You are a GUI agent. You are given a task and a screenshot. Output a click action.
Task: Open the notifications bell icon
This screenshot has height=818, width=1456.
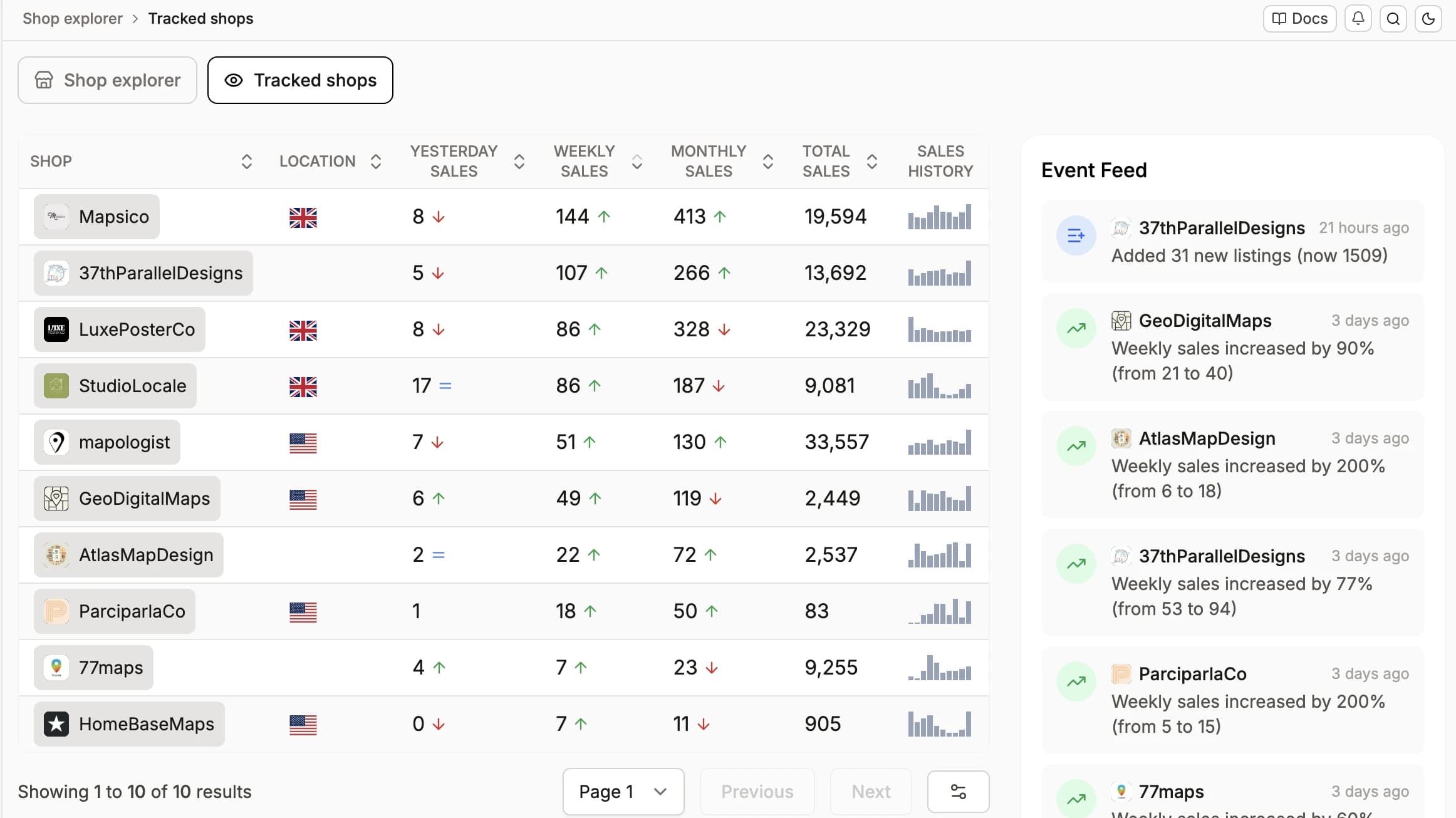coord(1358,19)
